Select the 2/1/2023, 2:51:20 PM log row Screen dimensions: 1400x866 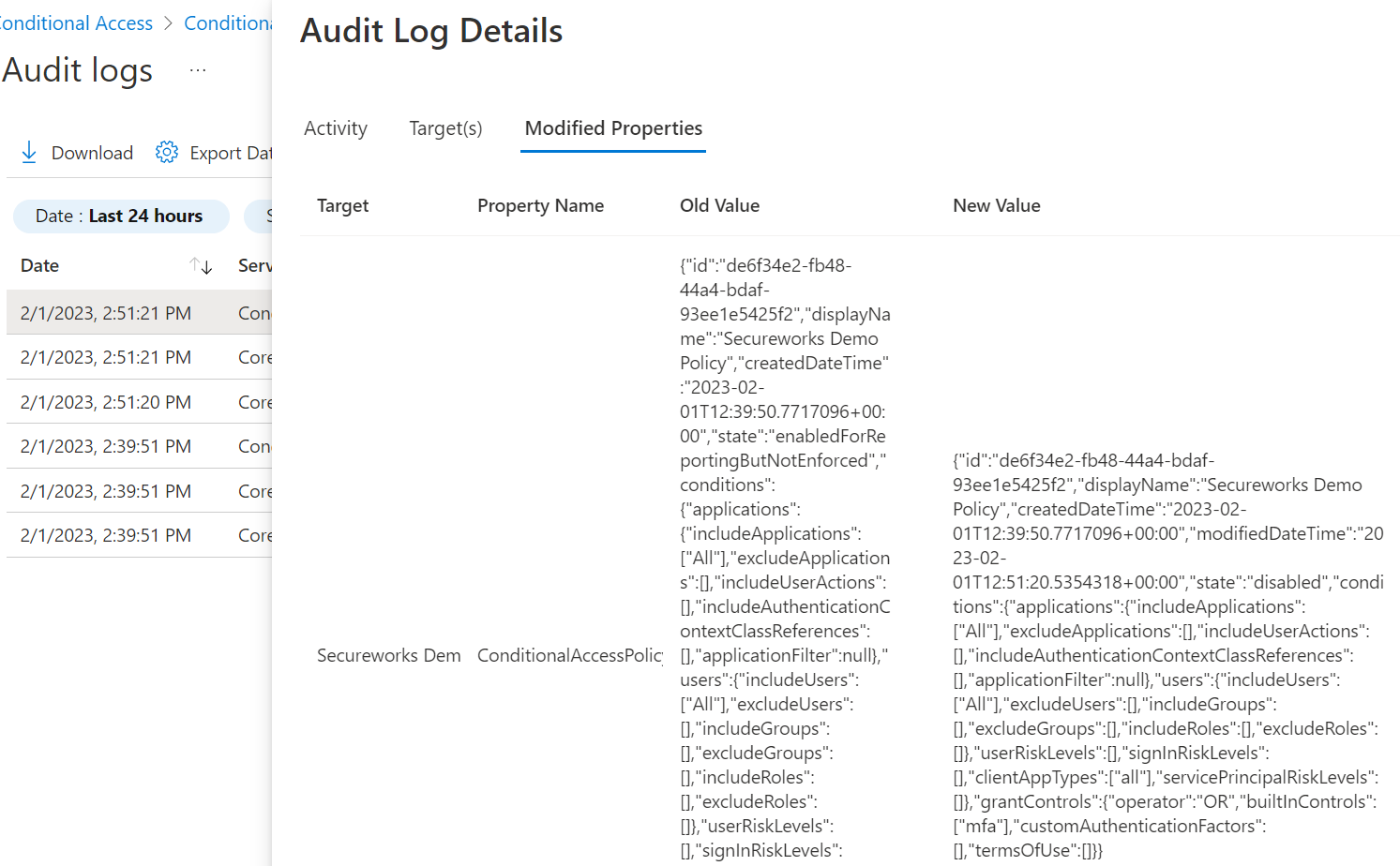click(139, 402)
